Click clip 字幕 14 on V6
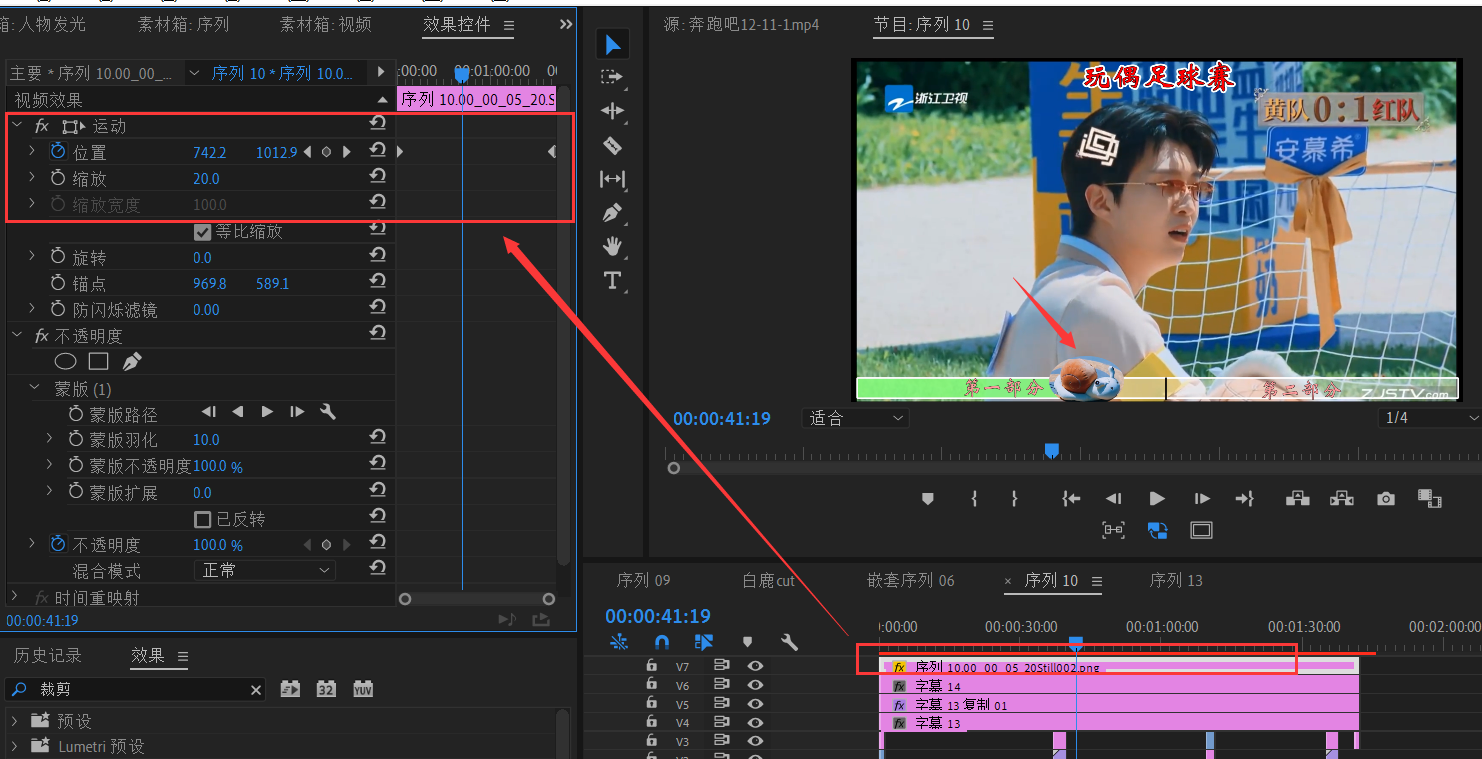The image size is (1482, 759). tap(1119, 686)
